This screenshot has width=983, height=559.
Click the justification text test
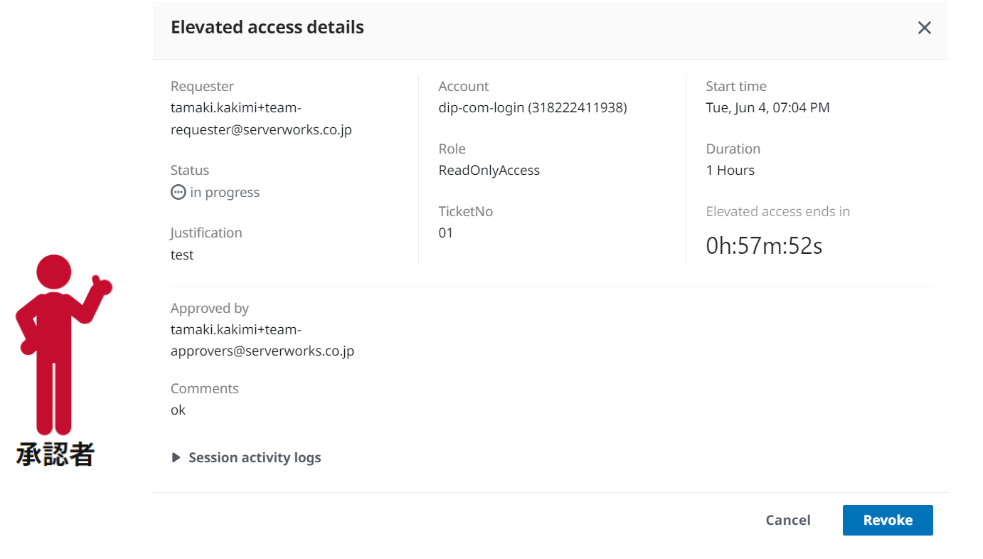point(182,255)
